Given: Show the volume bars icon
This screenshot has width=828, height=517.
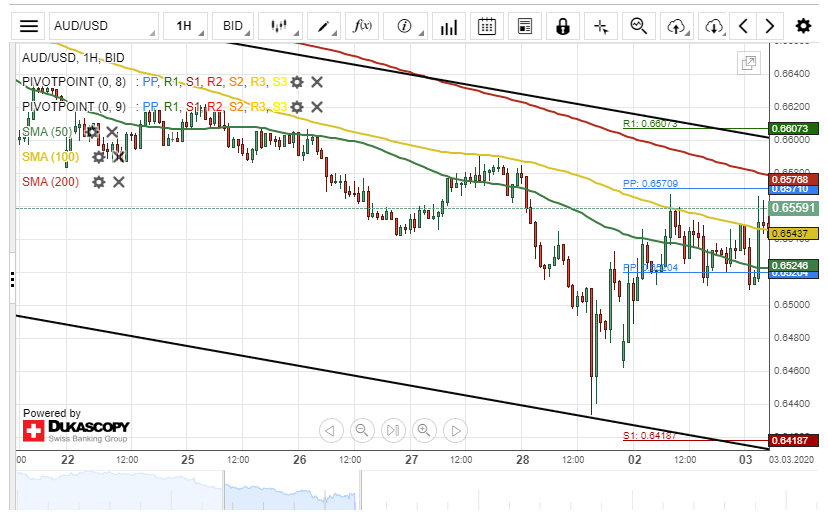Looking at the screenshot, I should [449, 26].
